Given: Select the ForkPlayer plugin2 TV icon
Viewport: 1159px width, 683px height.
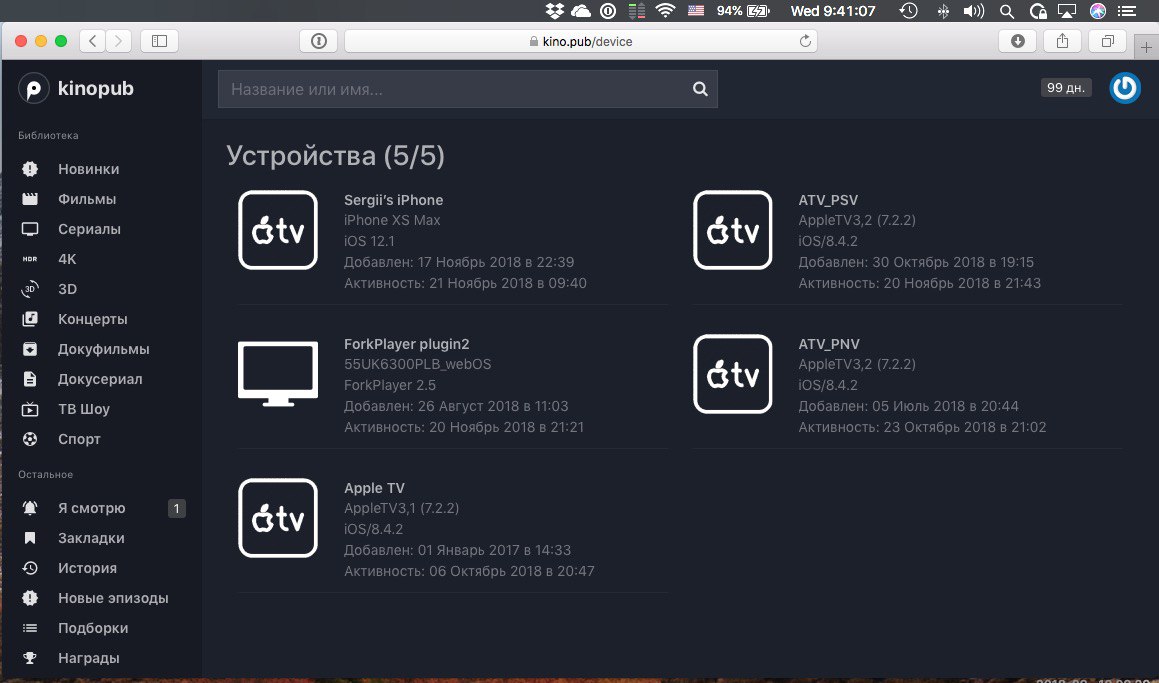Looking at the screenshot, I should pyautogui.click(x=278, y=373).
